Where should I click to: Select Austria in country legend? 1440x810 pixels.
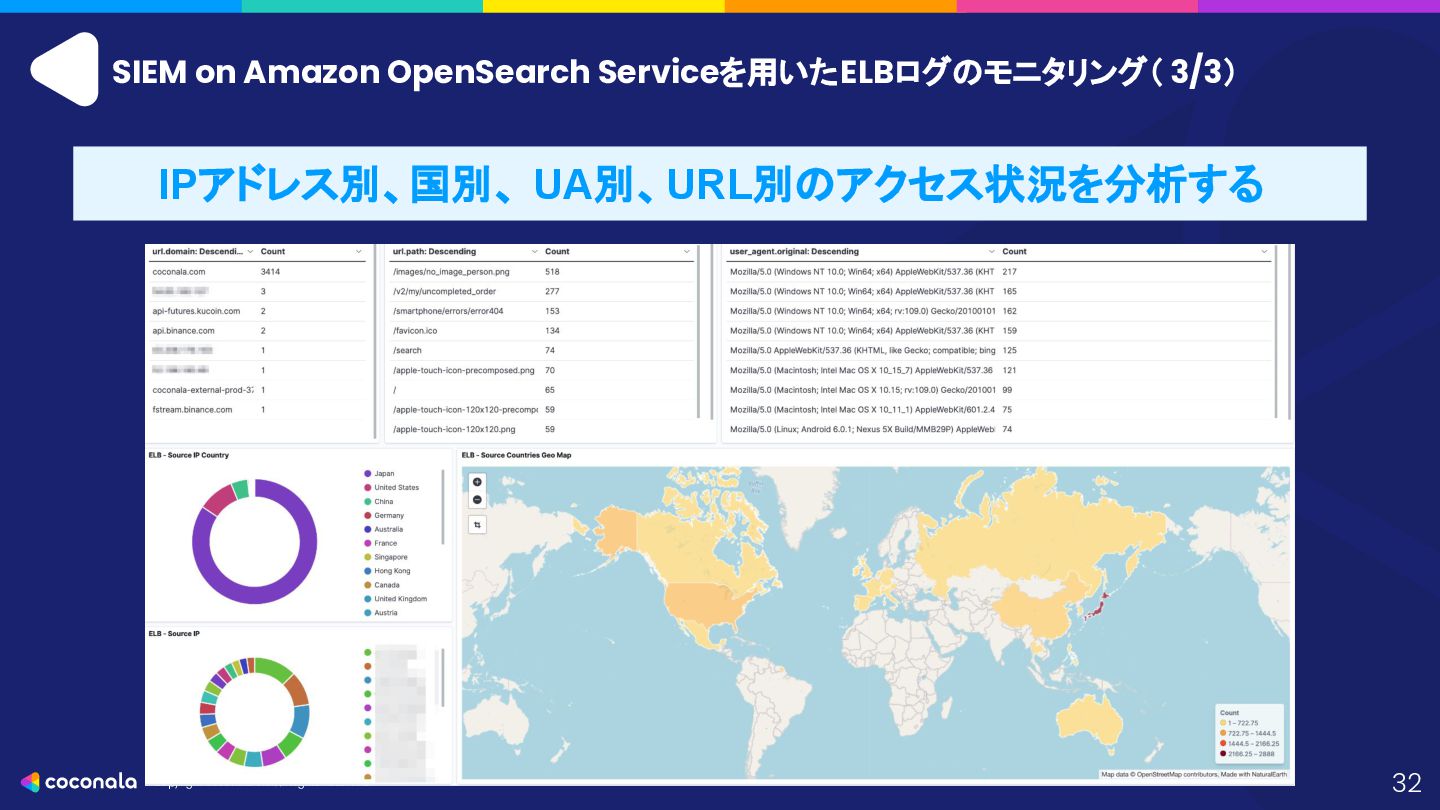[x=386, y=613]
